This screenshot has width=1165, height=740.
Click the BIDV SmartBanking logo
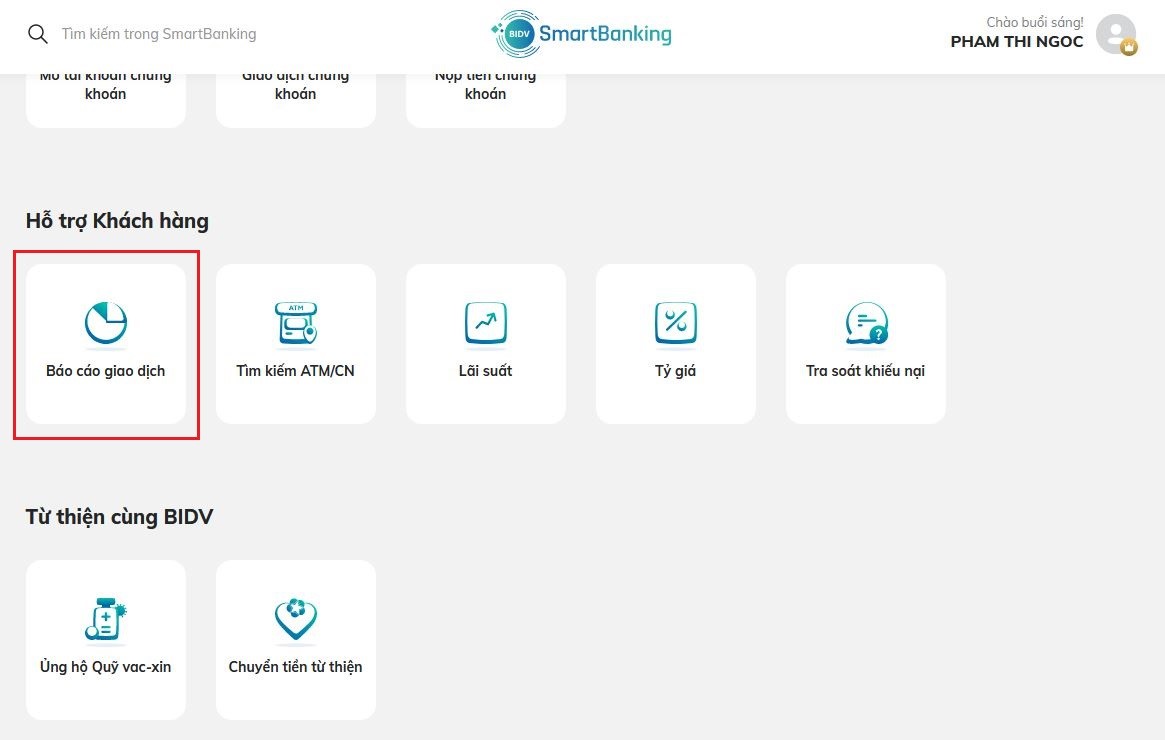tap(581, 34)
